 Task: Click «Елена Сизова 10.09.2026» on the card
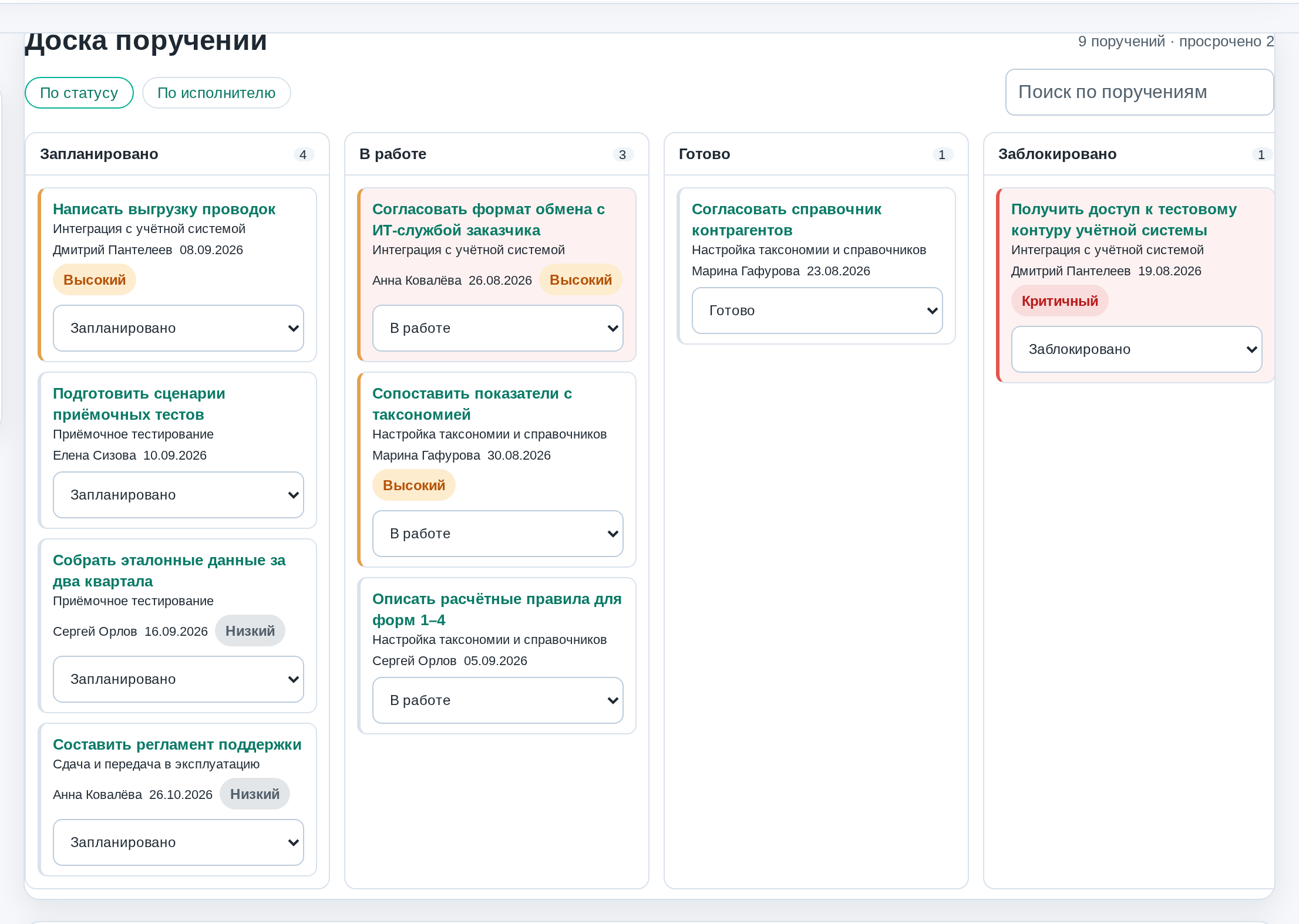pos(130,456)
